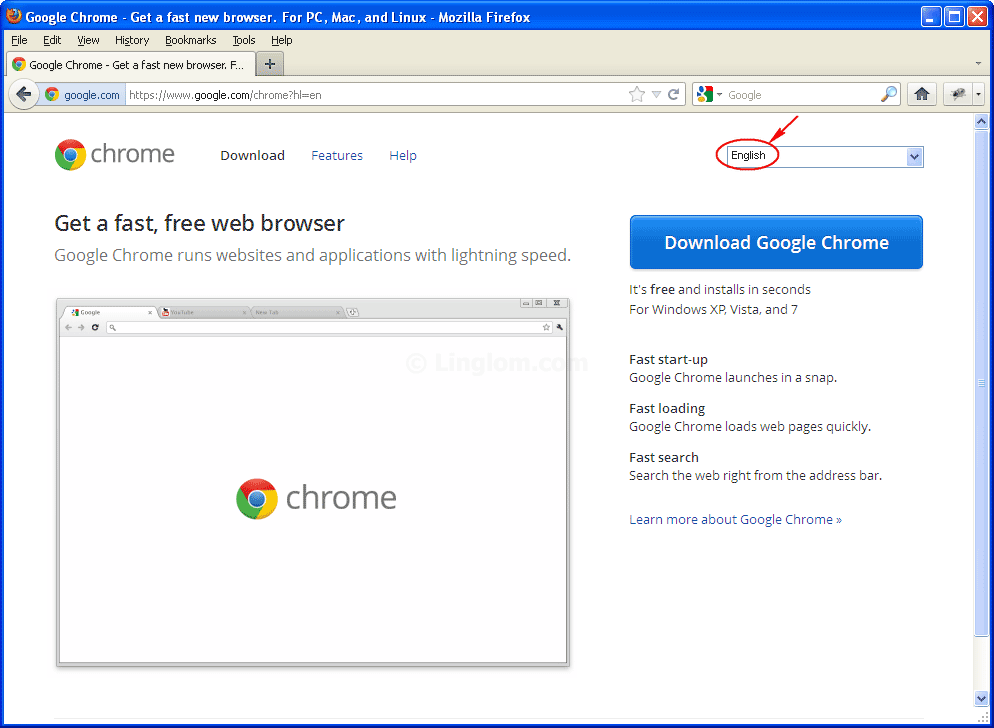Click the Chrome browser preview image
Screen dimensions: 994x728
pyautogui.click(x=313, y=482)
